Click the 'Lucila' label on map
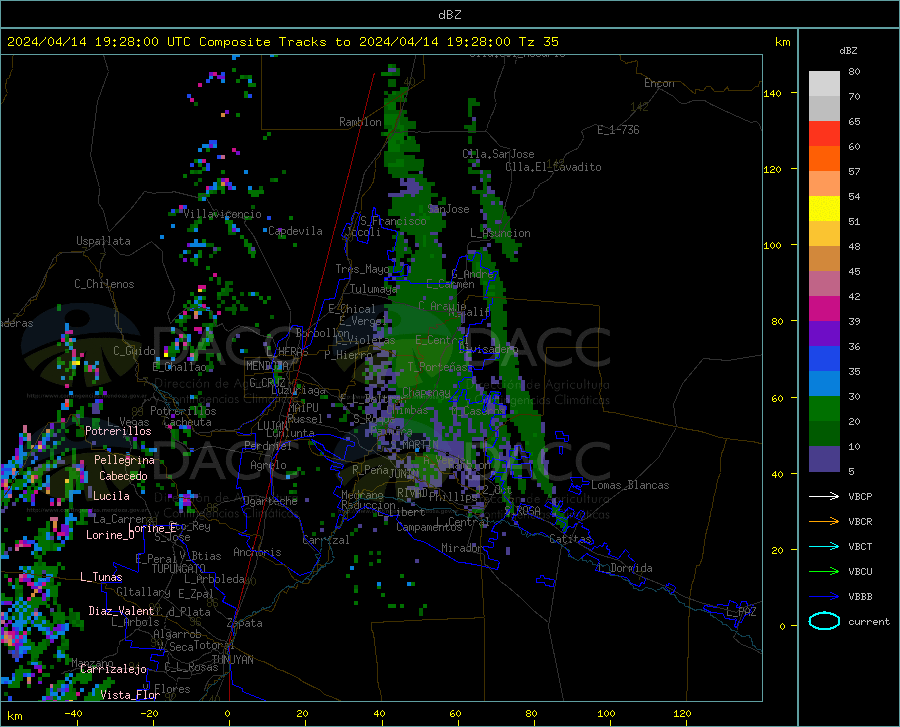The height and width of the screenshot is (727, 900). click(x=111, y=496)
